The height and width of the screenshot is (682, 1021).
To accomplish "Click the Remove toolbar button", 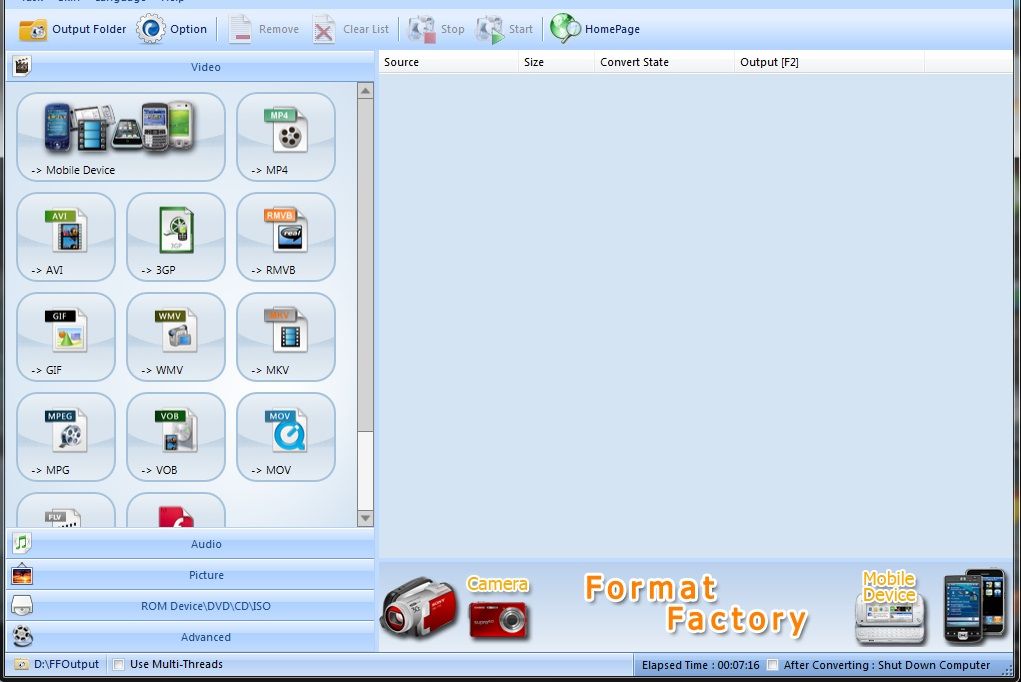I will click(x=264, y=29).
